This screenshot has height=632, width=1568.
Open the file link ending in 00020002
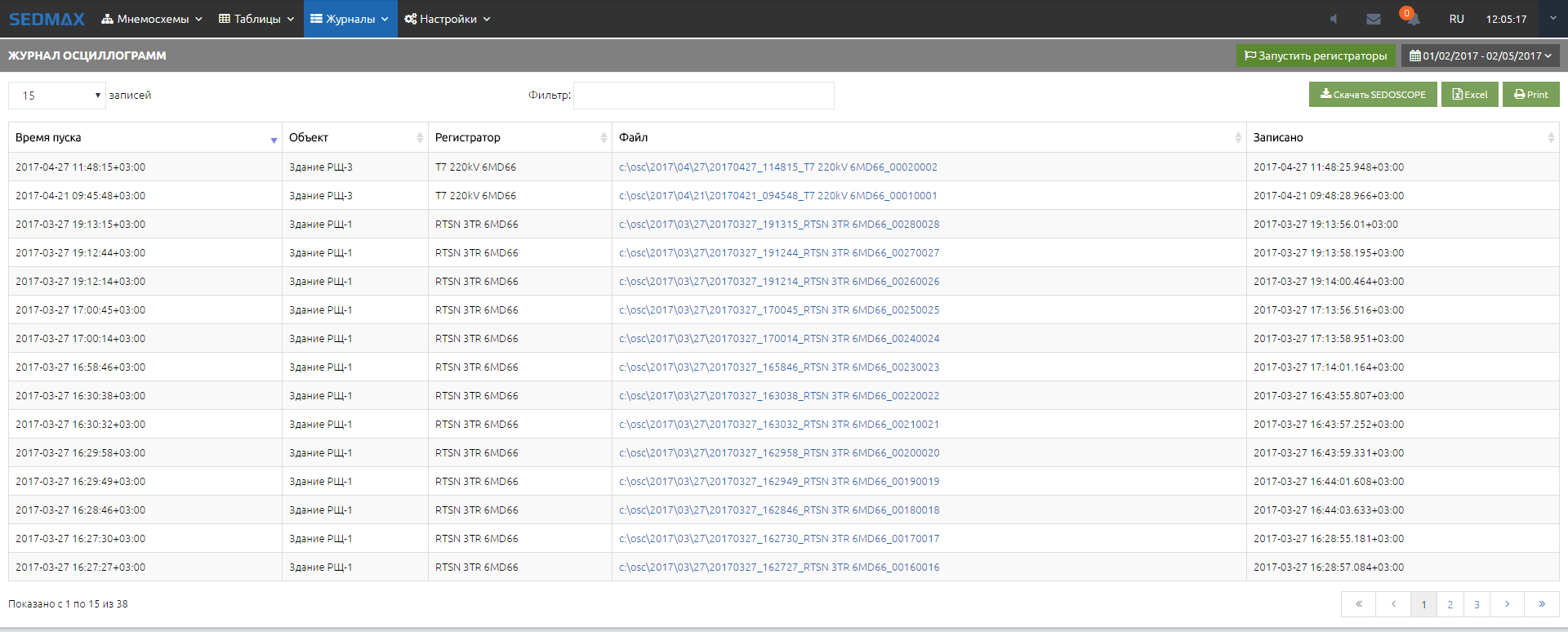[x=777, y=167]
